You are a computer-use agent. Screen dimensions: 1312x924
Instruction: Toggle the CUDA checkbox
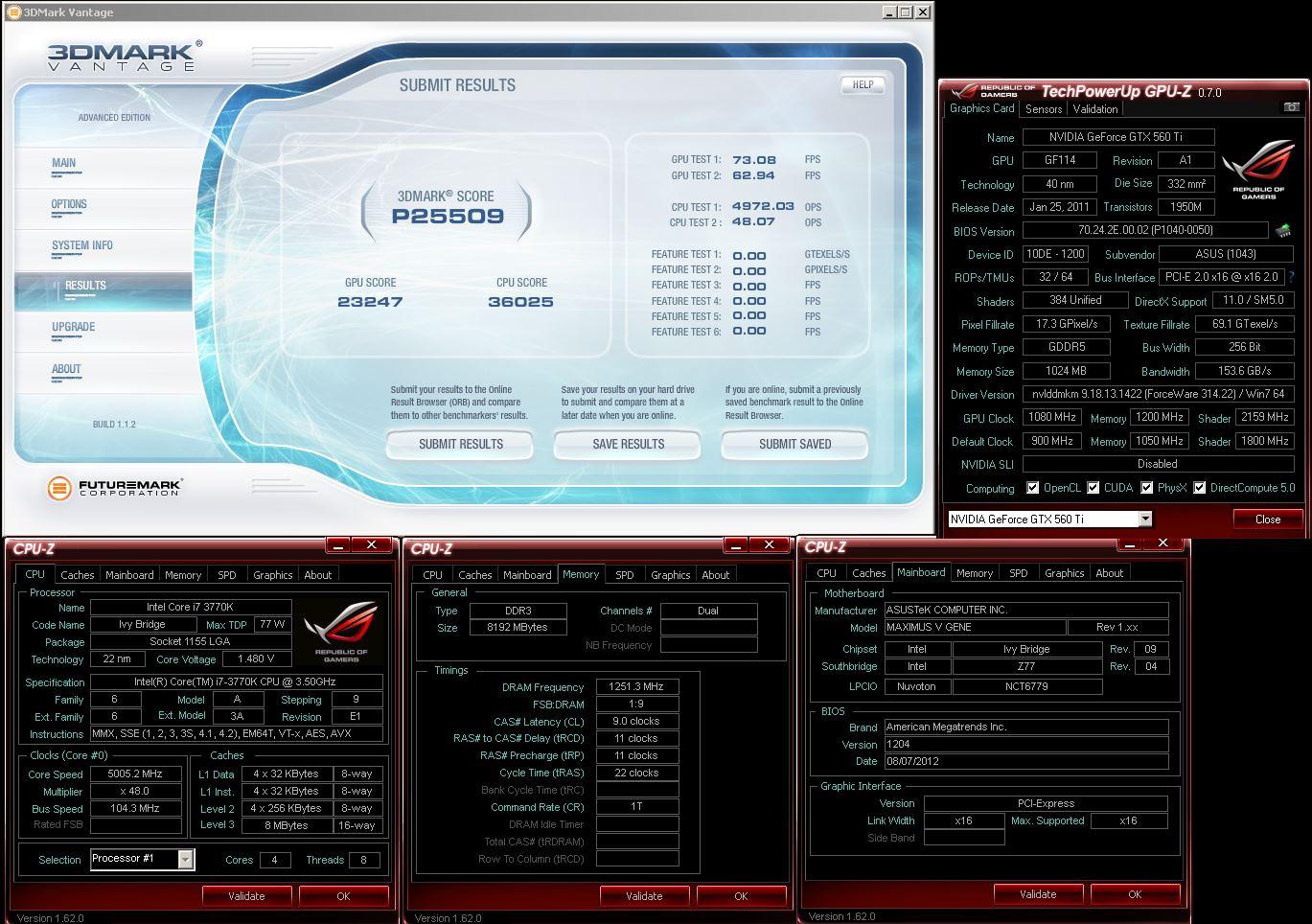coord(1093,488)
